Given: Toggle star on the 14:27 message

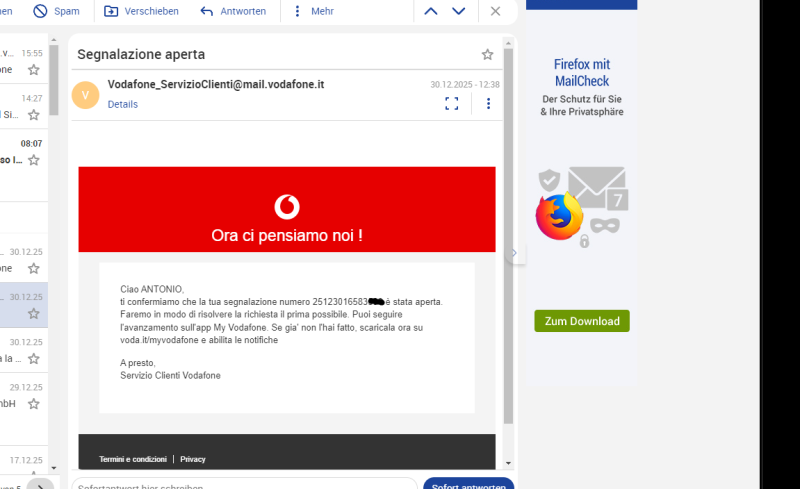Looking at the screenshot, I should [33, 115].
